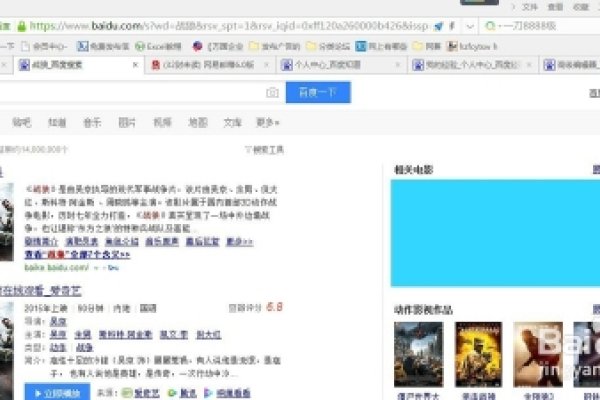
Task: Click the camera image search icon
Action: point(272,92)
